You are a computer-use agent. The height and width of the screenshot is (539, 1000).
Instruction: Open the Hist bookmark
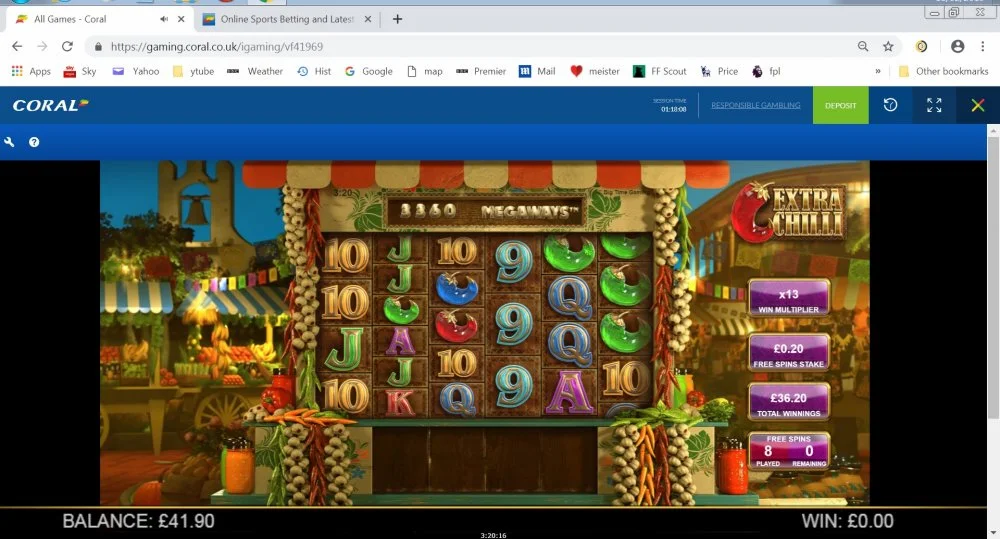314,71
